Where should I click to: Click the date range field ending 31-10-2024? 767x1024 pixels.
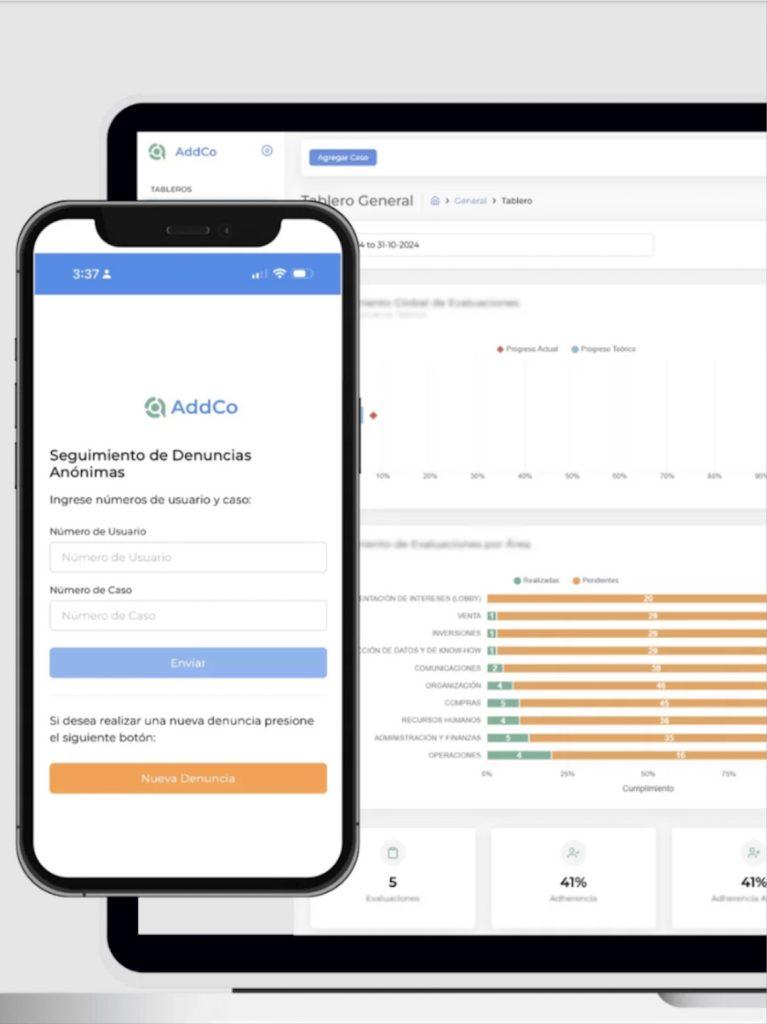point(506,245)
